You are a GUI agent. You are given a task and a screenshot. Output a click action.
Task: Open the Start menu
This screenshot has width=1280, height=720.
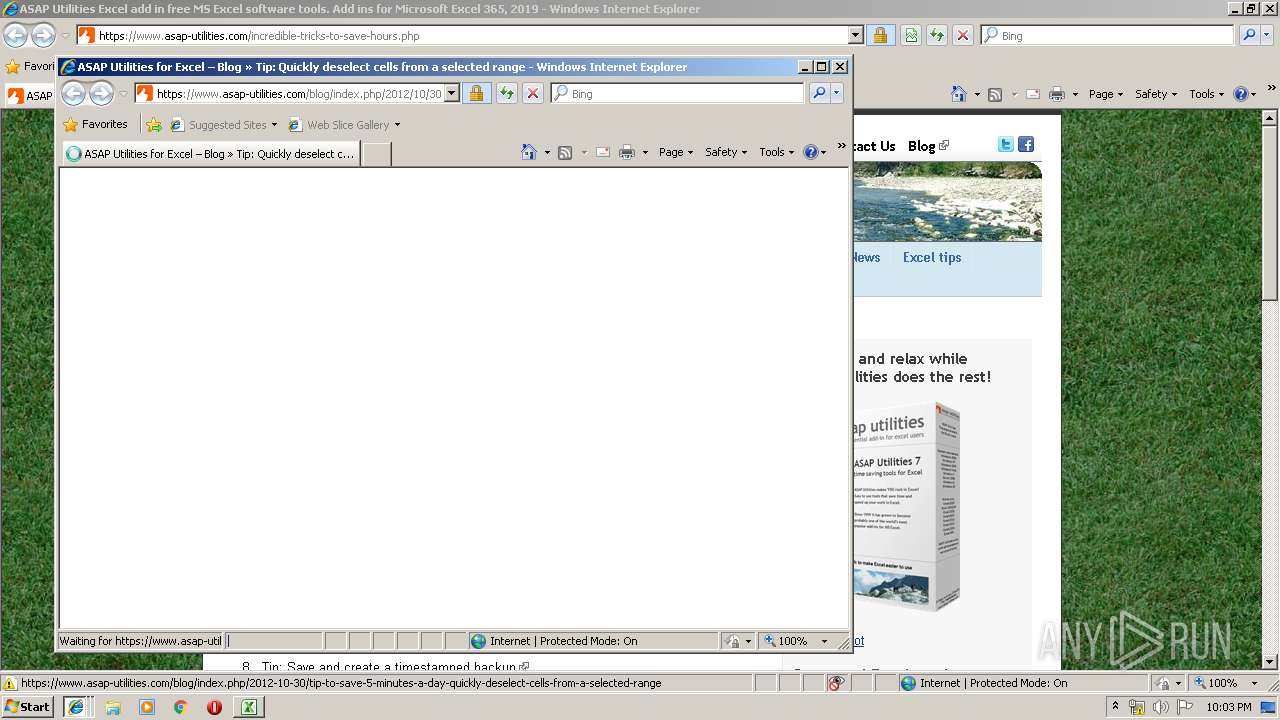[x=28, y=706]
